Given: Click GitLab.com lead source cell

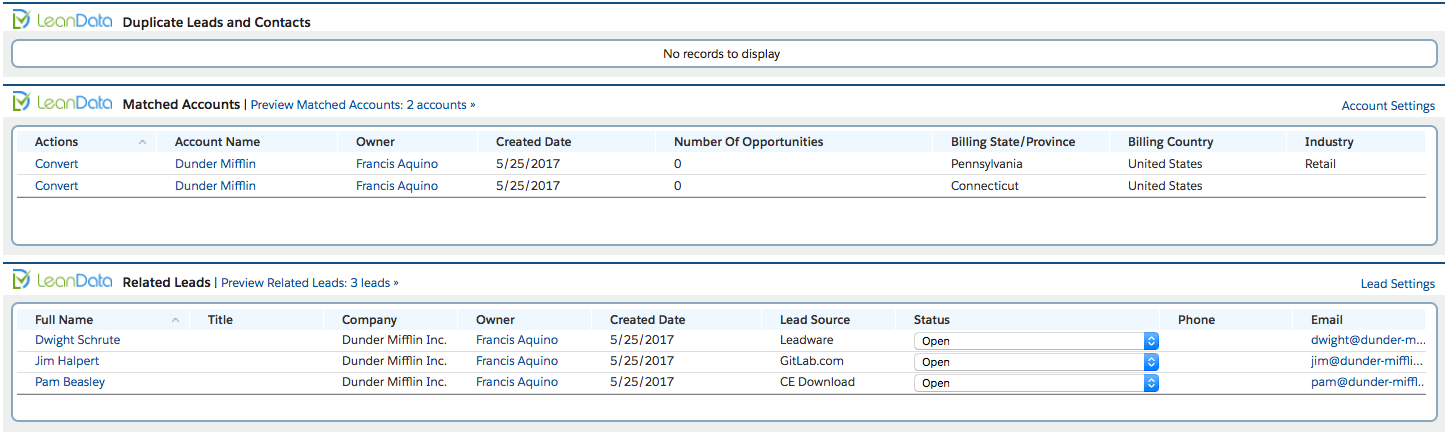Looking at the screenshot, I should [812, 361].
